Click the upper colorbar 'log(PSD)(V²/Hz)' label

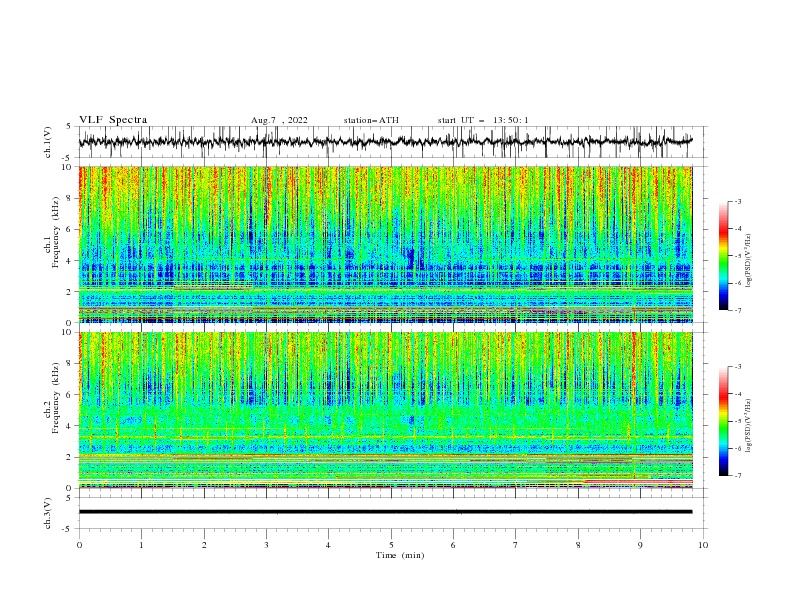[749, 261]
